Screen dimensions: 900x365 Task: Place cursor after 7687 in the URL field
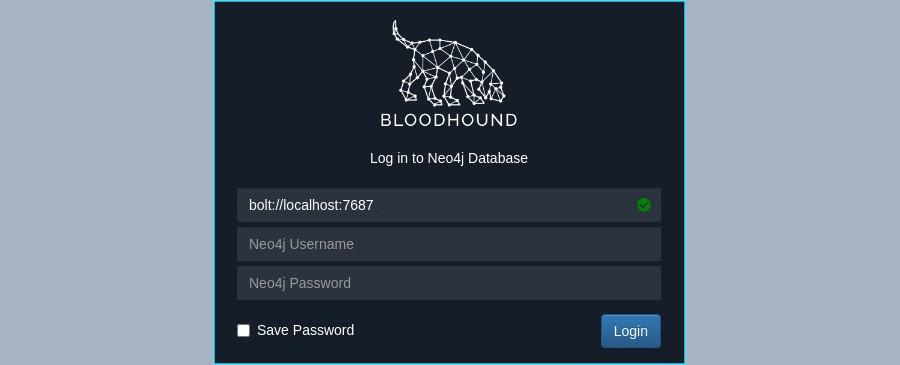point(375,205)
